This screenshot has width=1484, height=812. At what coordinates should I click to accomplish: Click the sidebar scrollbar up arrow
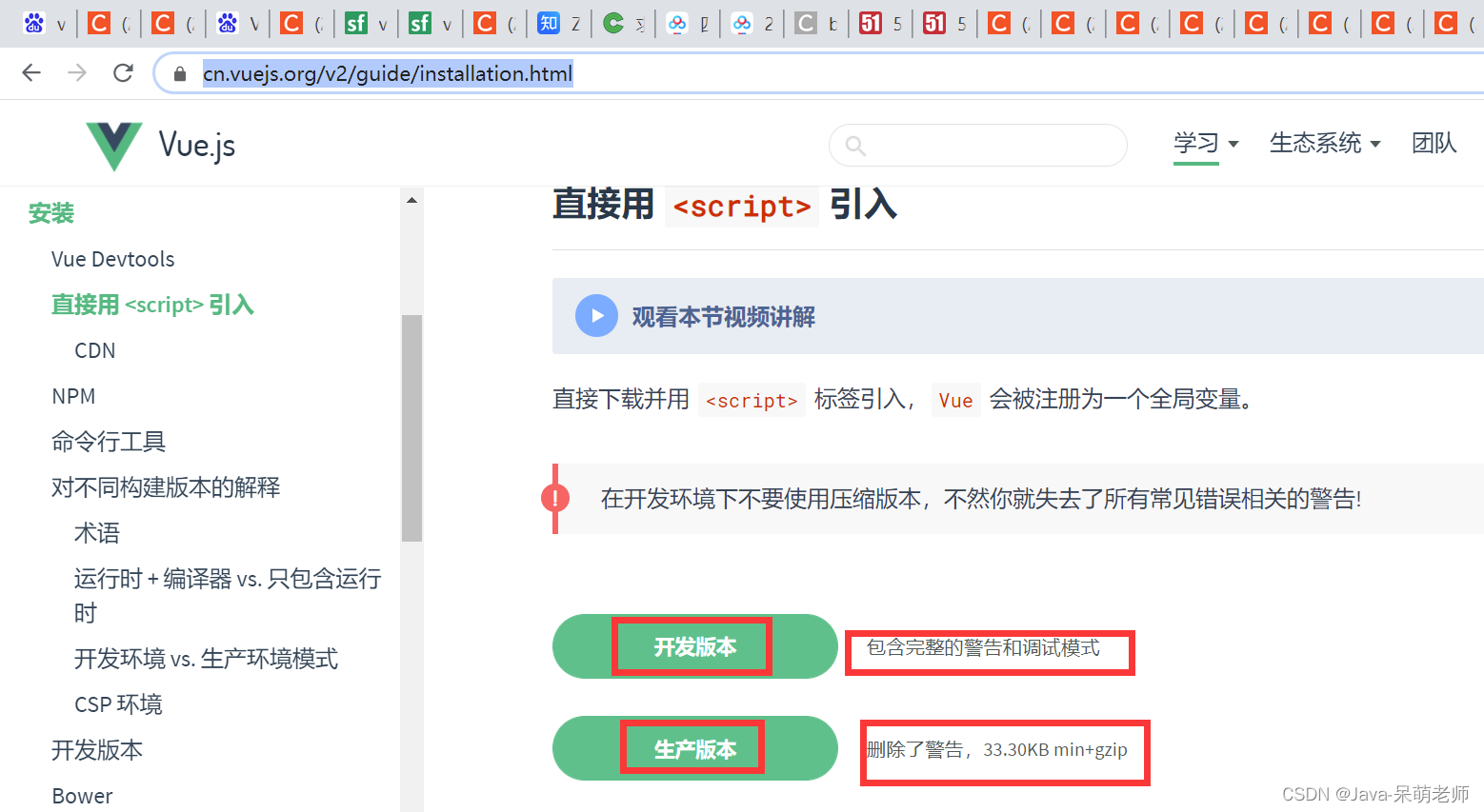point(411,200)
